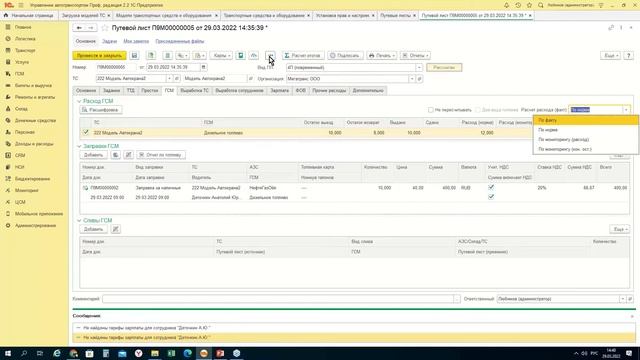Click the copy icon beside Добавить in Заправки ГСМ
Image resolution: width=640 pixels, height=360 pixels.
(116, 155)
